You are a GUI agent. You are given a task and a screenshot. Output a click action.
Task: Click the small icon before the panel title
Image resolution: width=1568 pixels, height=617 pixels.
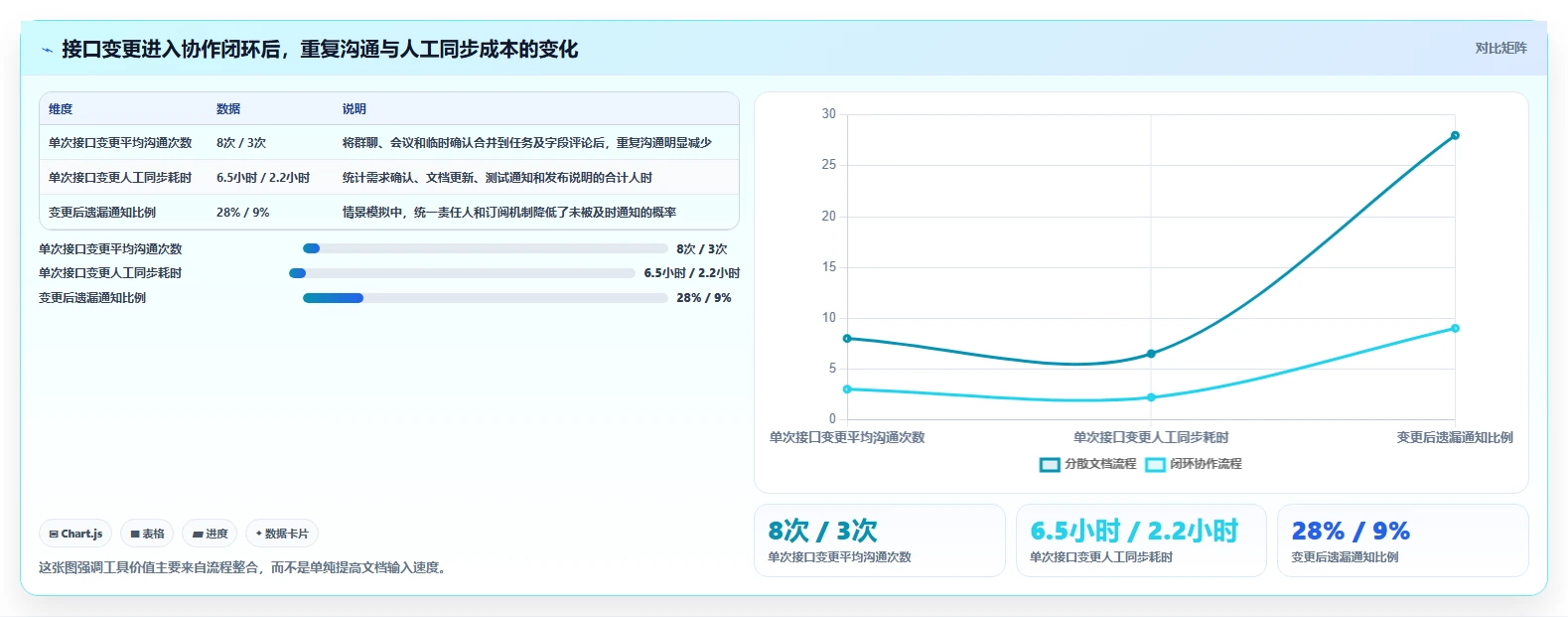point(47,50)
